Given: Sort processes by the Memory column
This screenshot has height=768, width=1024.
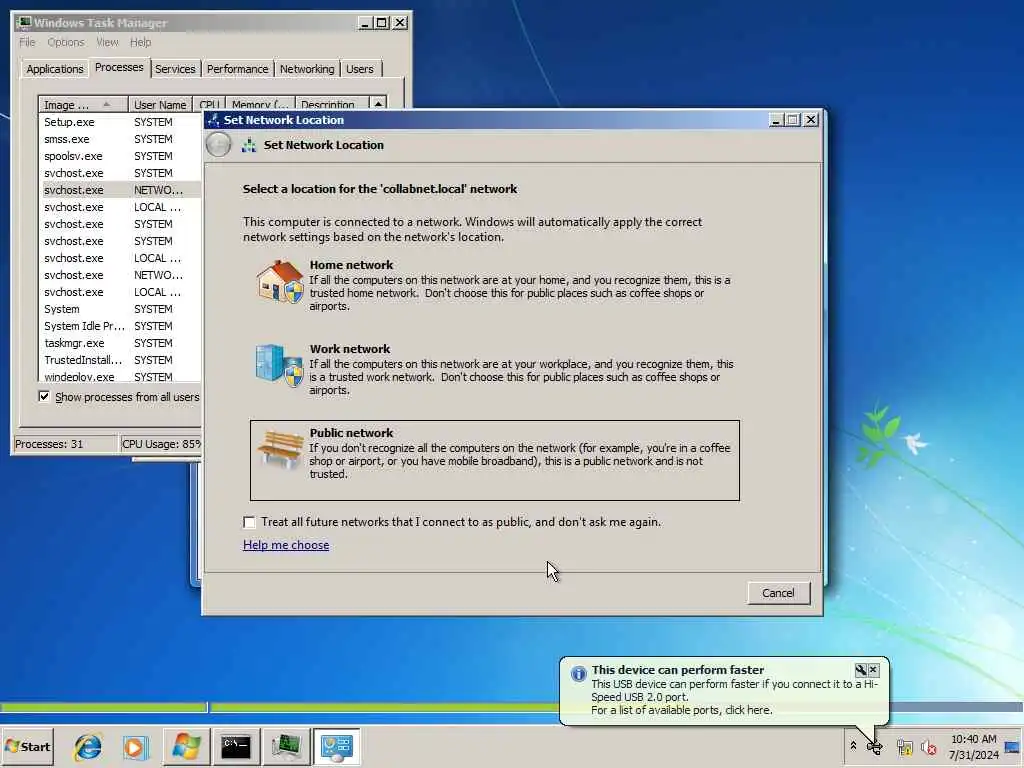Looking at the screenshot, I should (260, 103).
